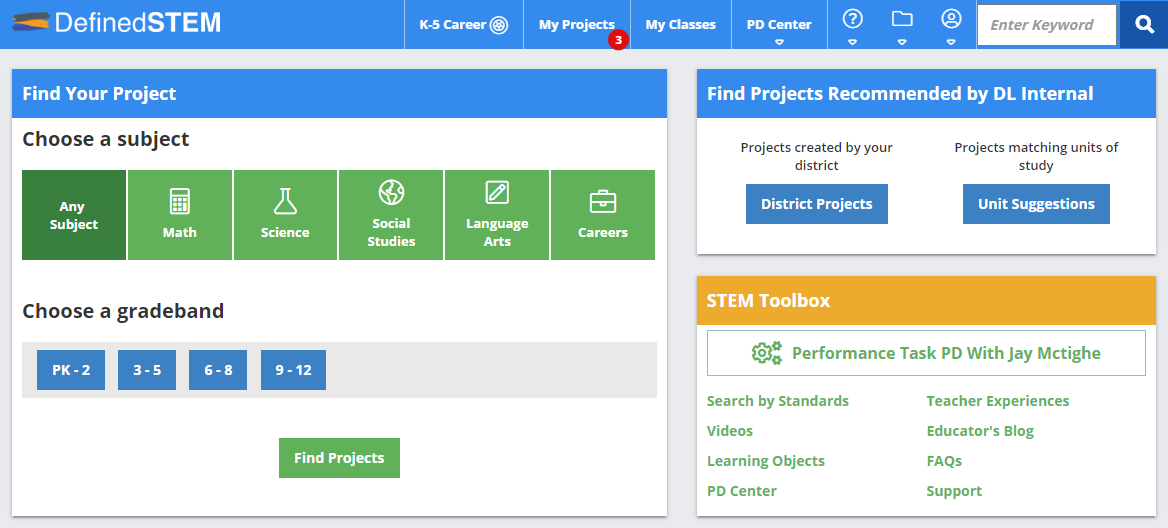Viewport: 1168px width, 528px height.
Task: Select the Math subject calculator tile
Action: click(180, 215)
